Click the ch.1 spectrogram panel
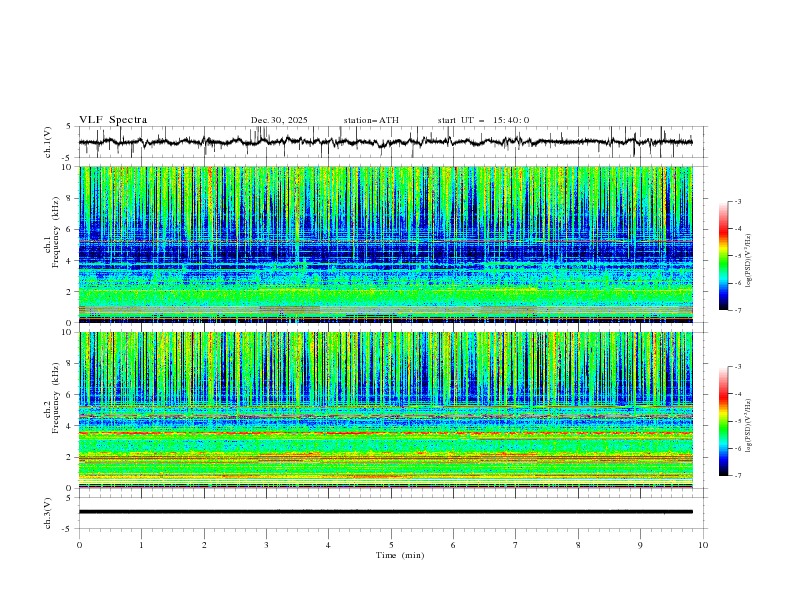This screenshot has width=792, height=612. 386,244
